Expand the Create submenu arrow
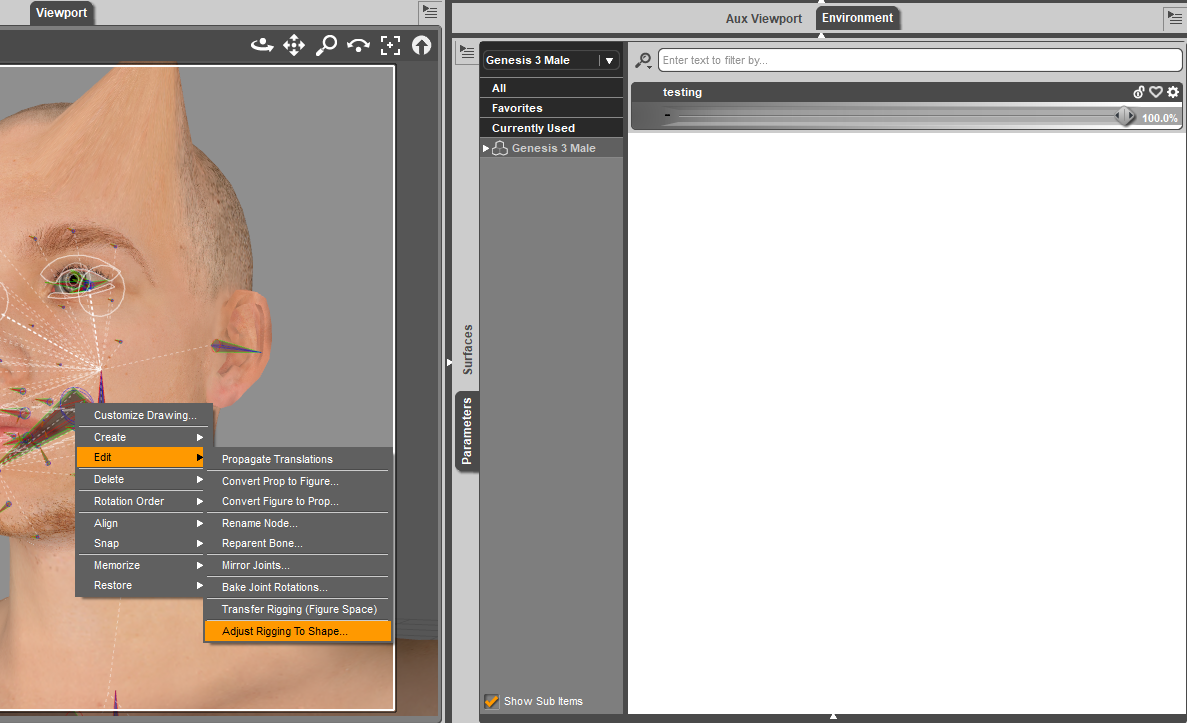The width and height of the screenshot is (1187, 723). (x=200, y=437)
